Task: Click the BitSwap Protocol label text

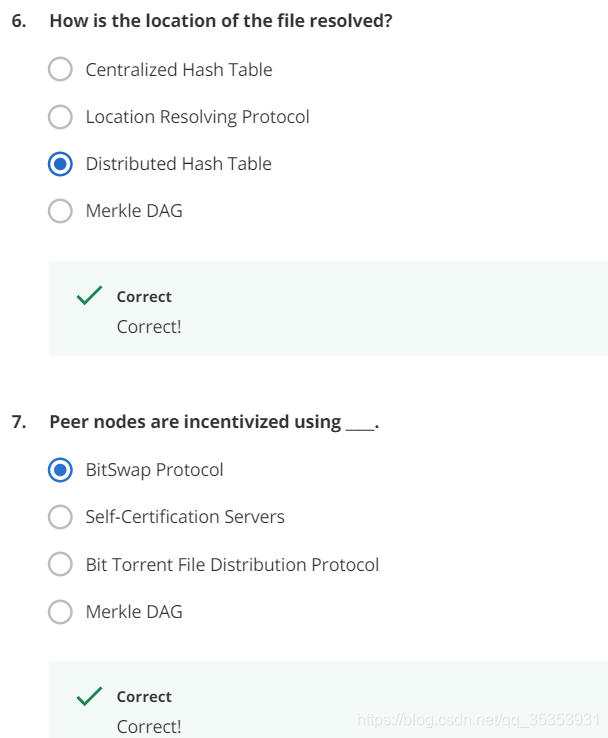Action: 154,470
